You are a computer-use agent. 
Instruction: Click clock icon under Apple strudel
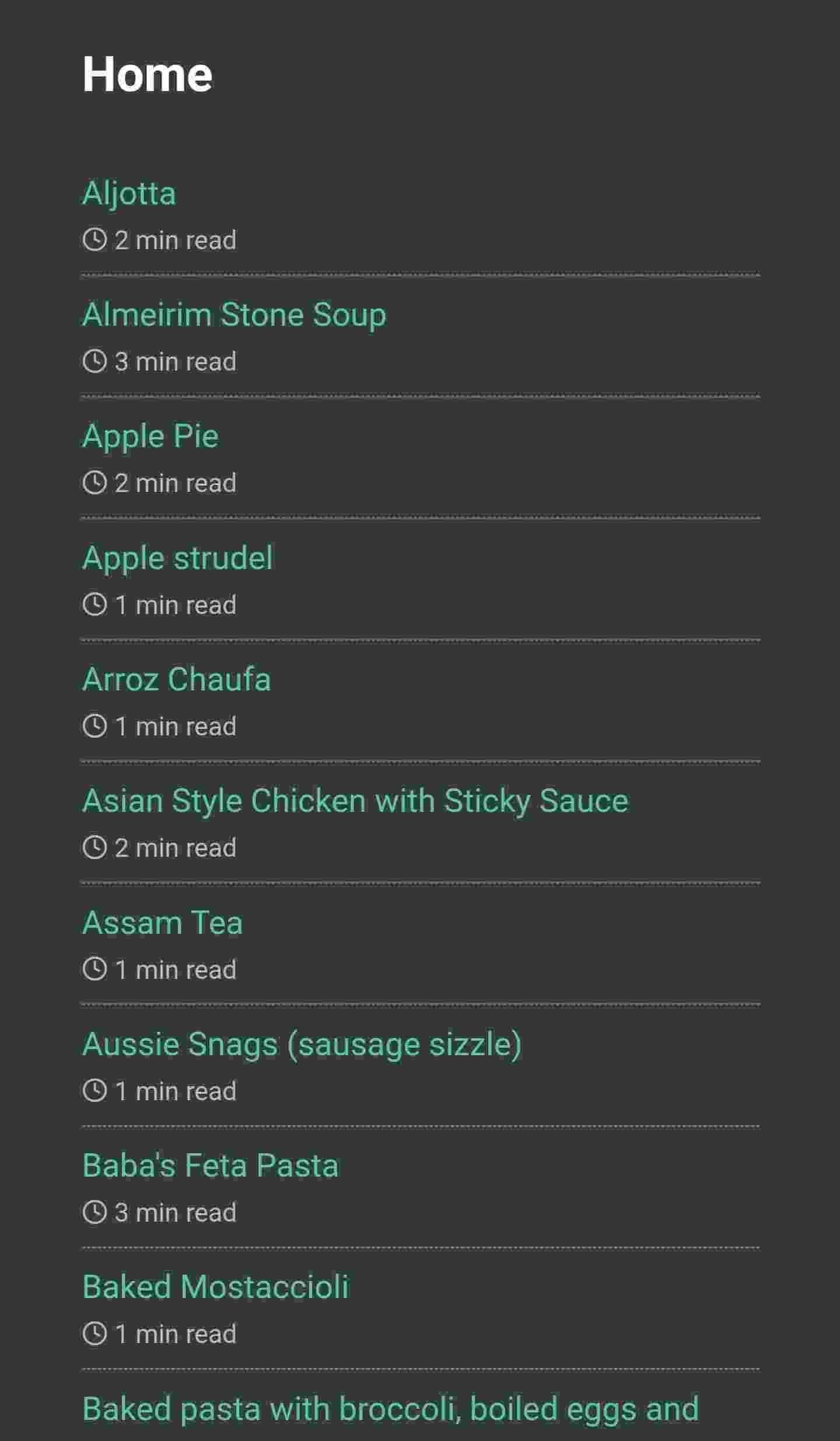94,605
